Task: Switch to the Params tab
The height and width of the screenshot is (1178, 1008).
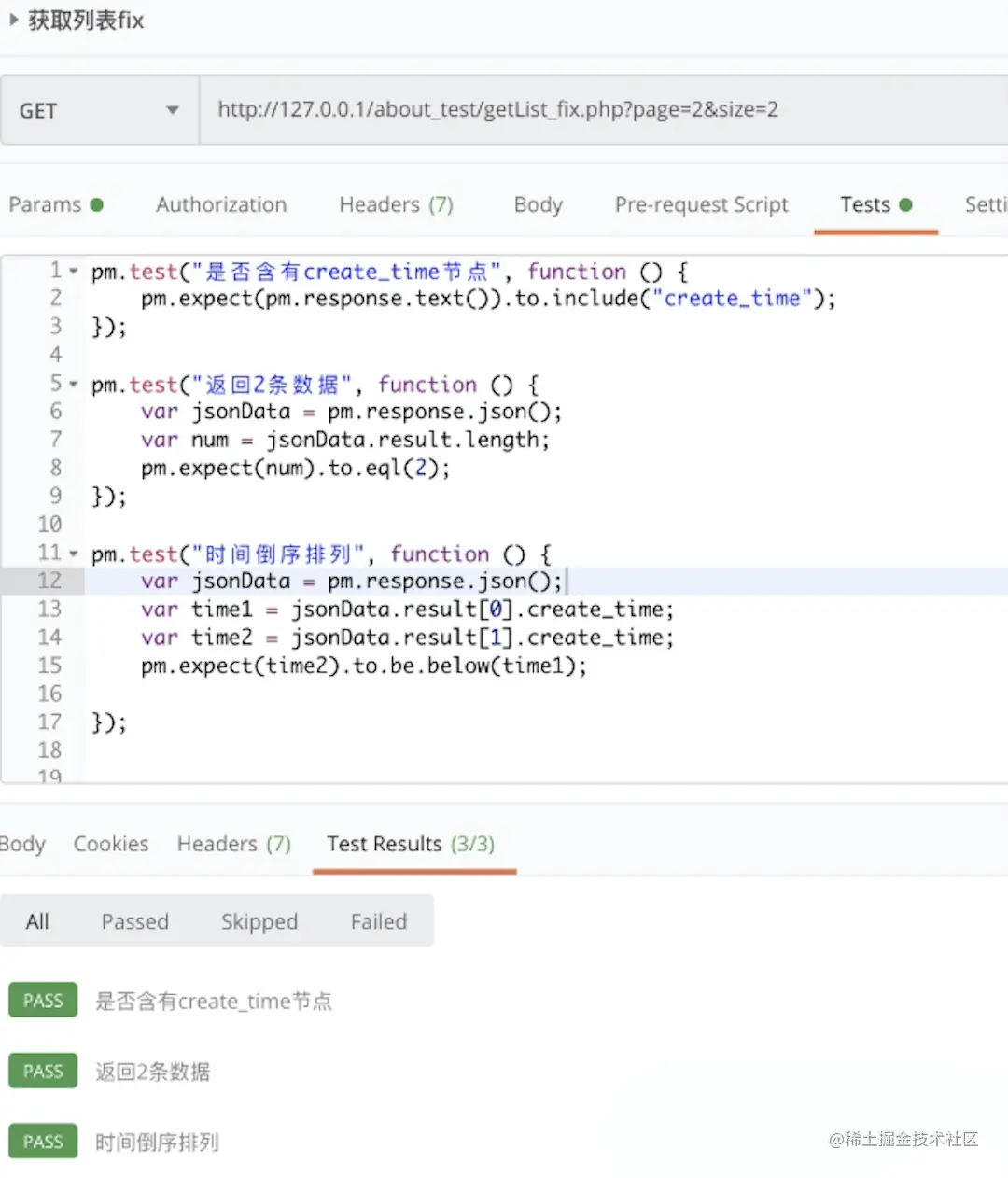Action: point(56,204)
